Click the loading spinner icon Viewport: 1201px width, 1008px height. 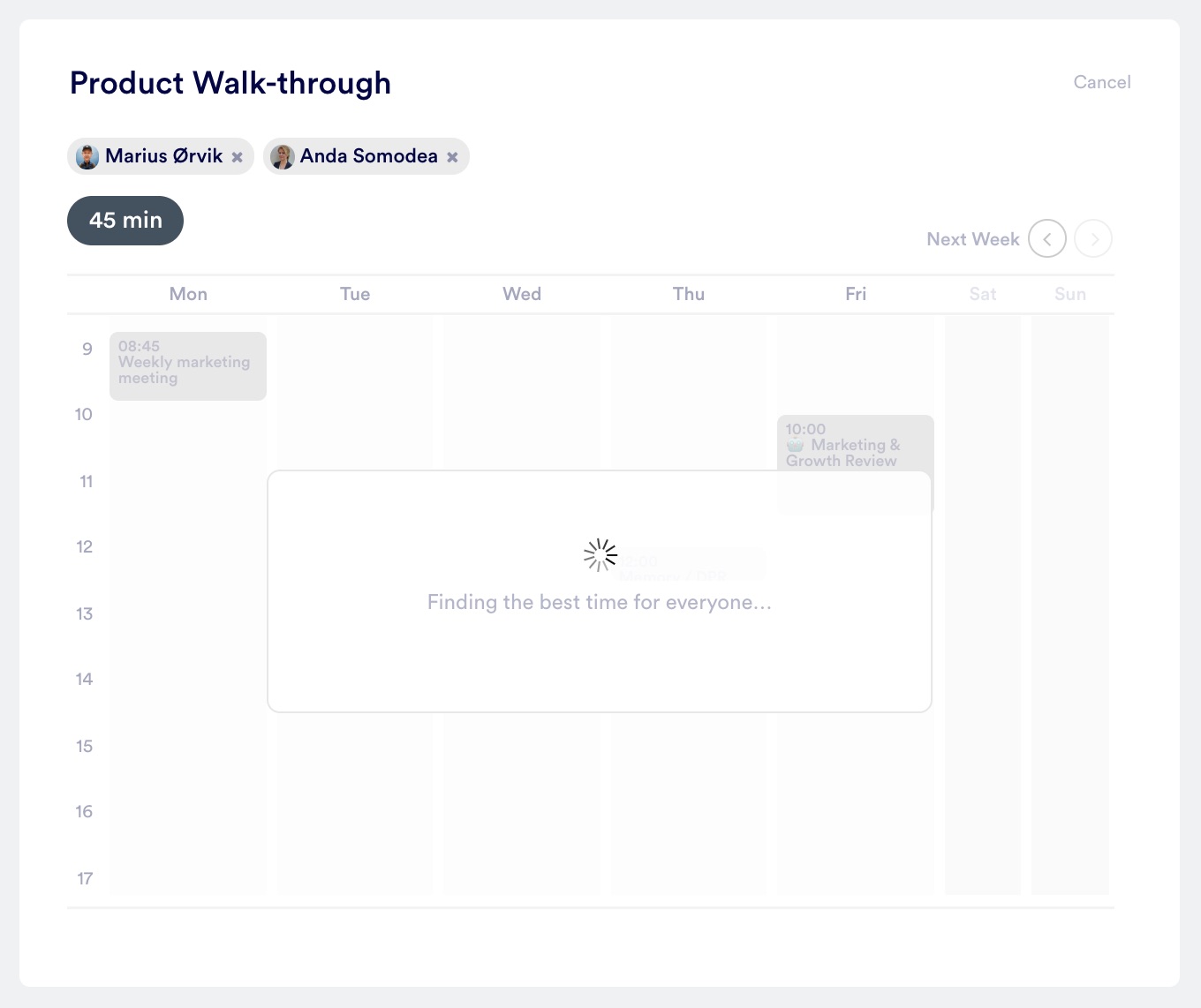(x=600, y=555)
